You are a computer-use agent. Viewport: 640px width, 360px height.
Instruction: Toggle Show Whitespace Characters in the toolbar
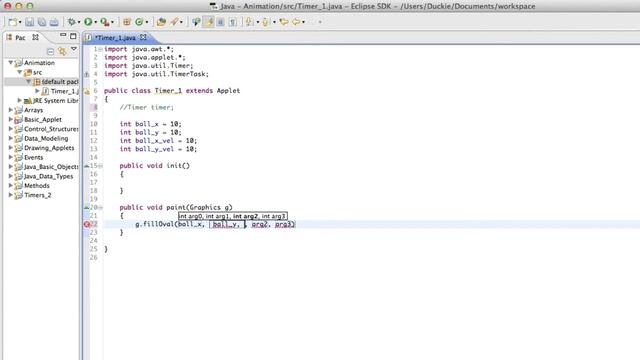(233, 22)
